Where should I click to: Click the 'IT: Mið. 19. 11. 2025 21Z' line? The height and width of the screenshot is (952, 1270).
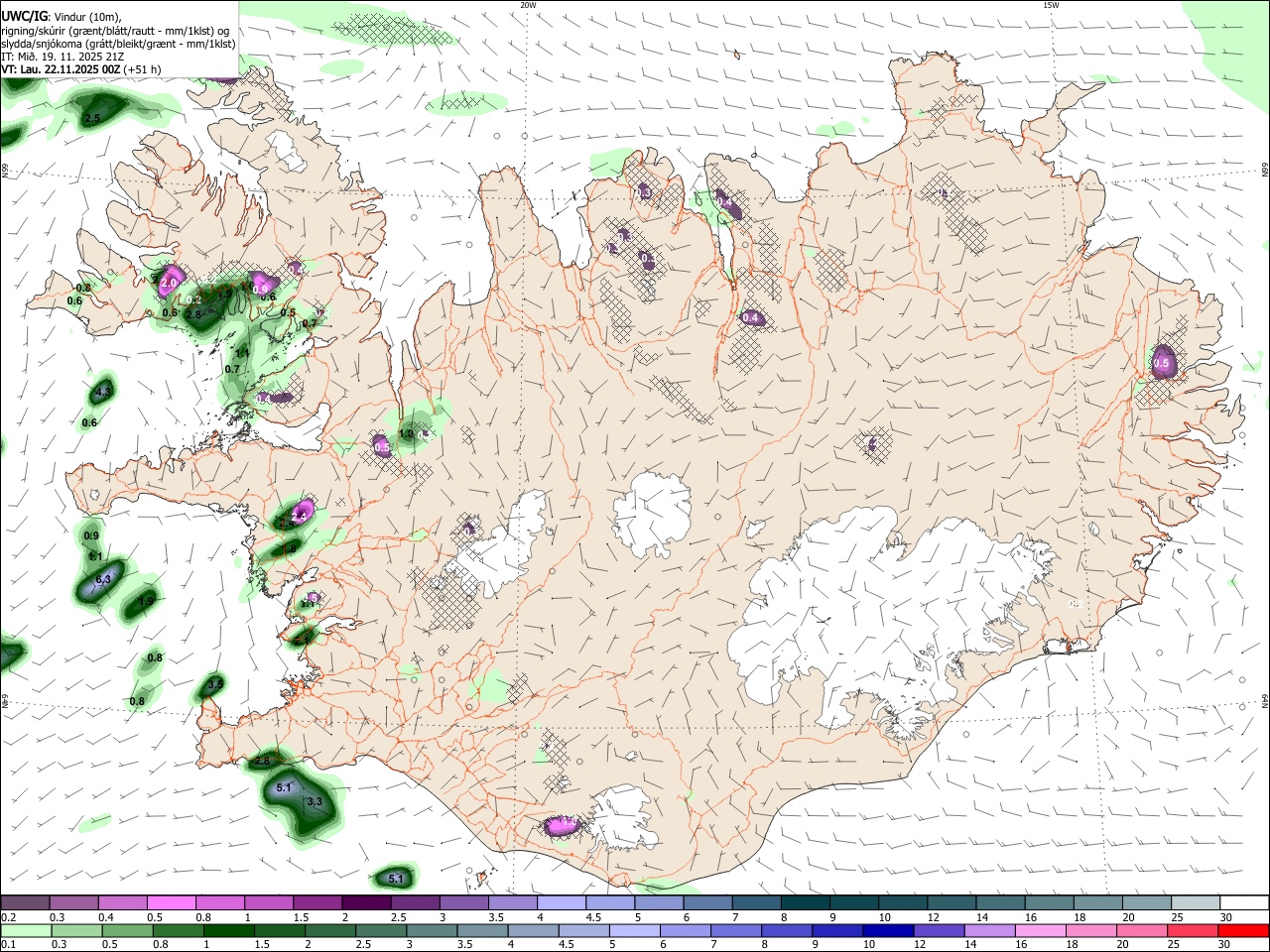coord(63,57)
